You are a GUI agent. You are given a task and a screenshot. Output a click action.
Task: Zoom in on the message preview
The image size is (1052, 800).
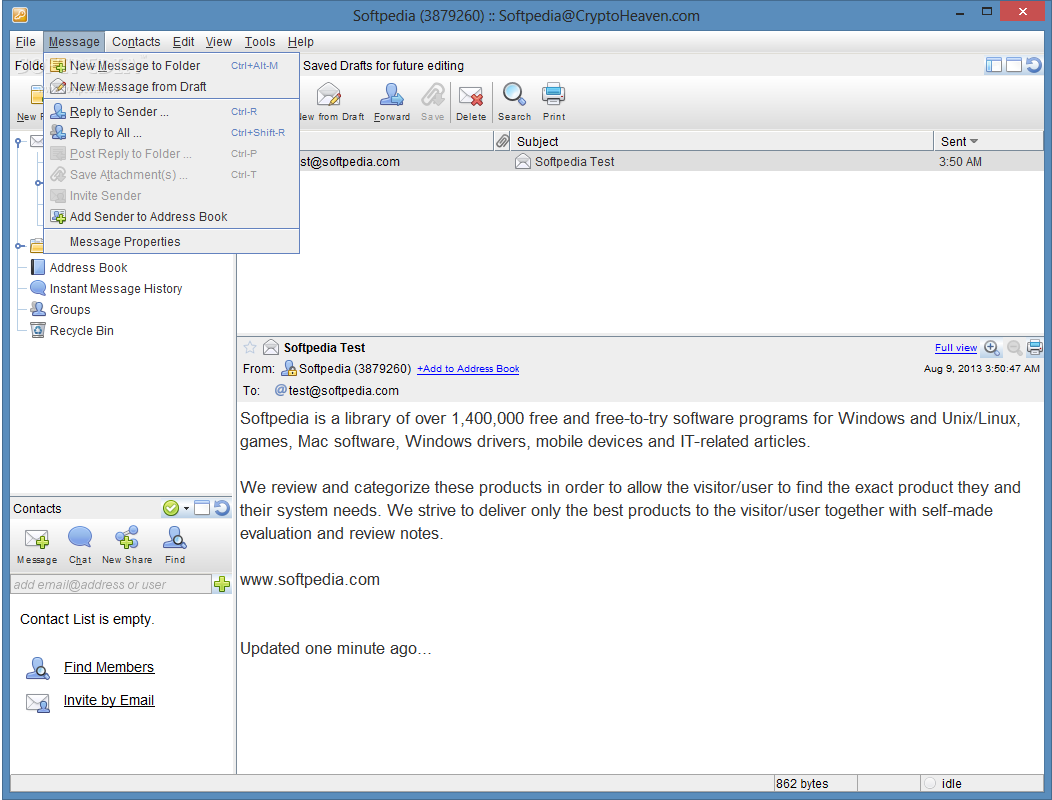pos(992,348)
